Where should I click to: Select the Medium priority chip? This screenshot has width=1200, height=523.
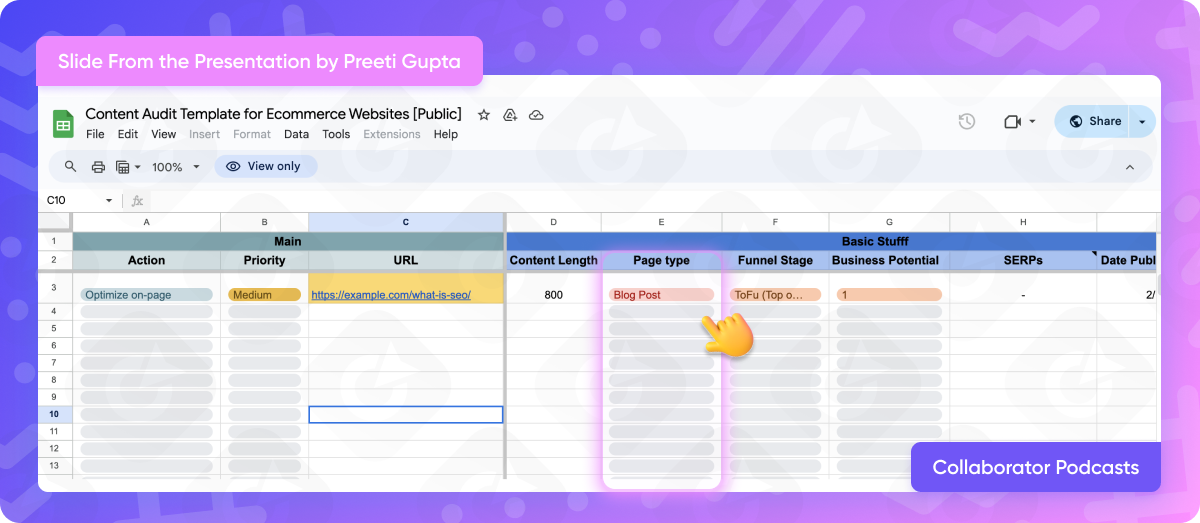click(x=264, y=295)
